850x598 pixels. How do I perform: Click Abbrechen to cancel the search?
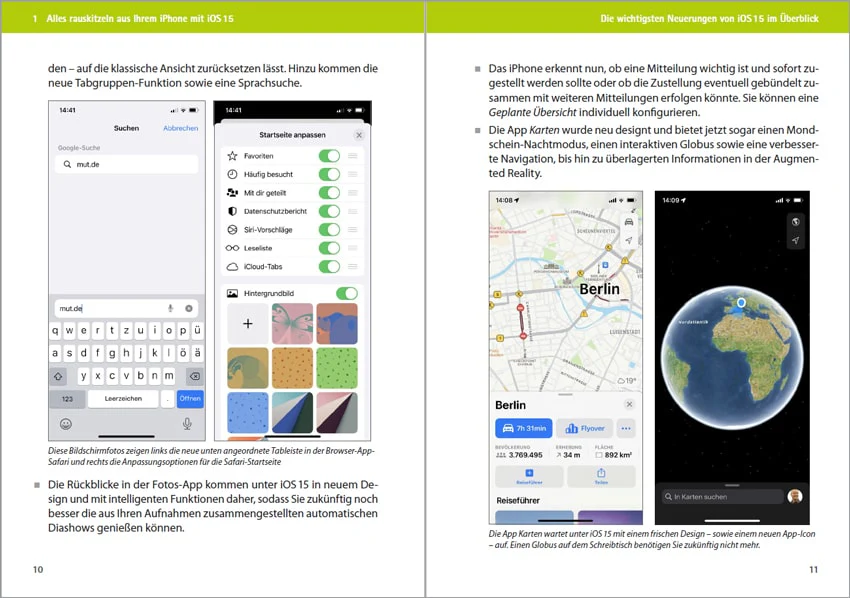[181, 128]
